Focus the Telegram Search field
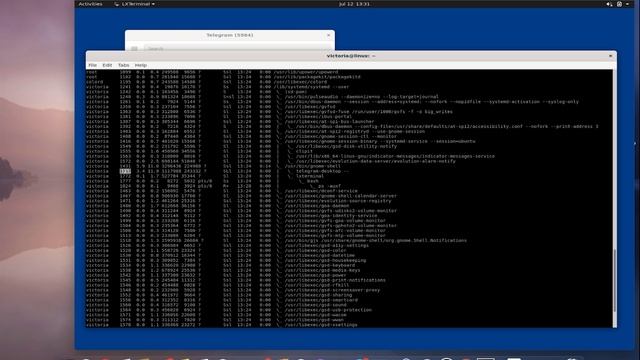 (238, 48)
